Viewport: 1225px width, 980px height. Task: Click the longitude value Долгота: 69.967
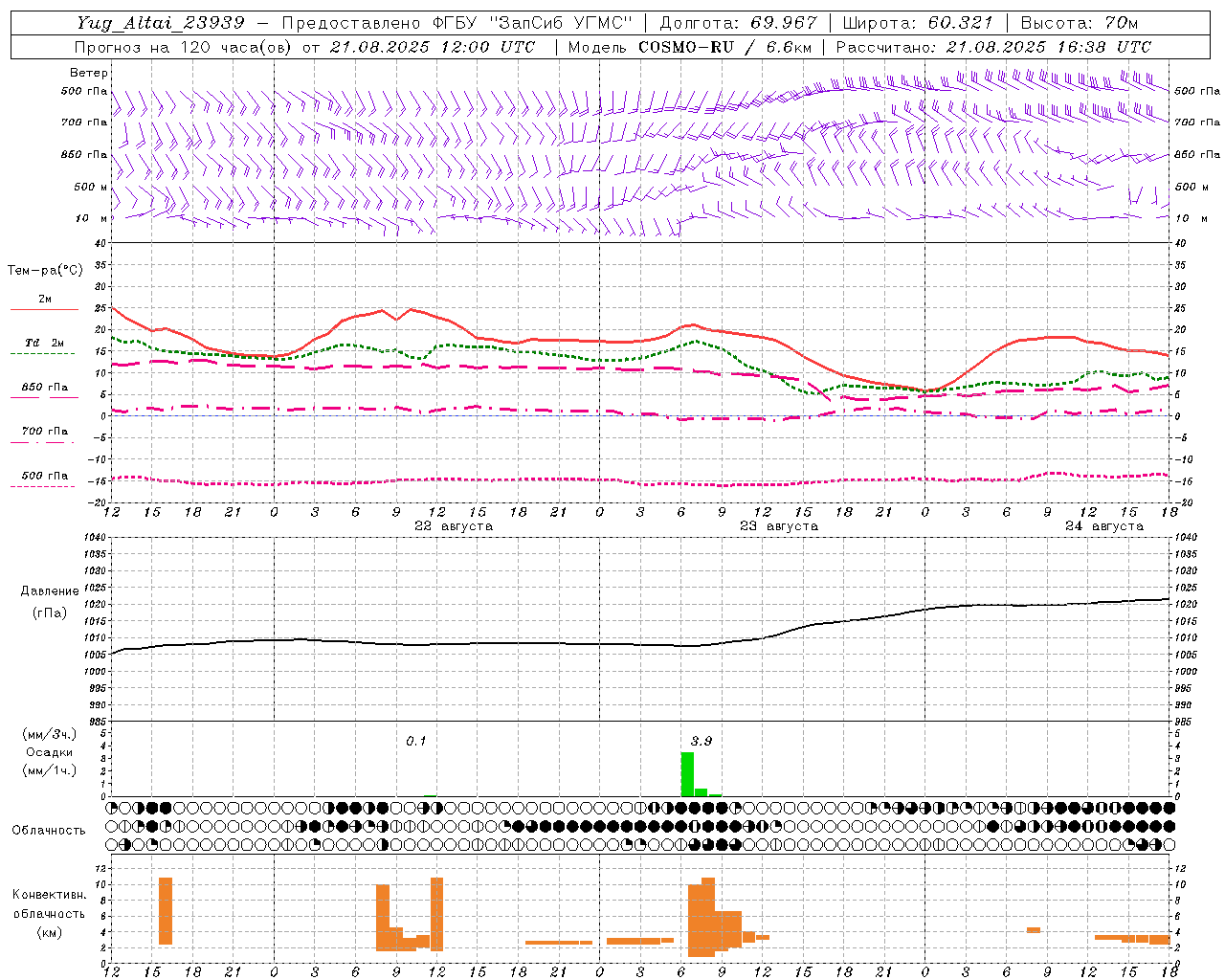739,23
